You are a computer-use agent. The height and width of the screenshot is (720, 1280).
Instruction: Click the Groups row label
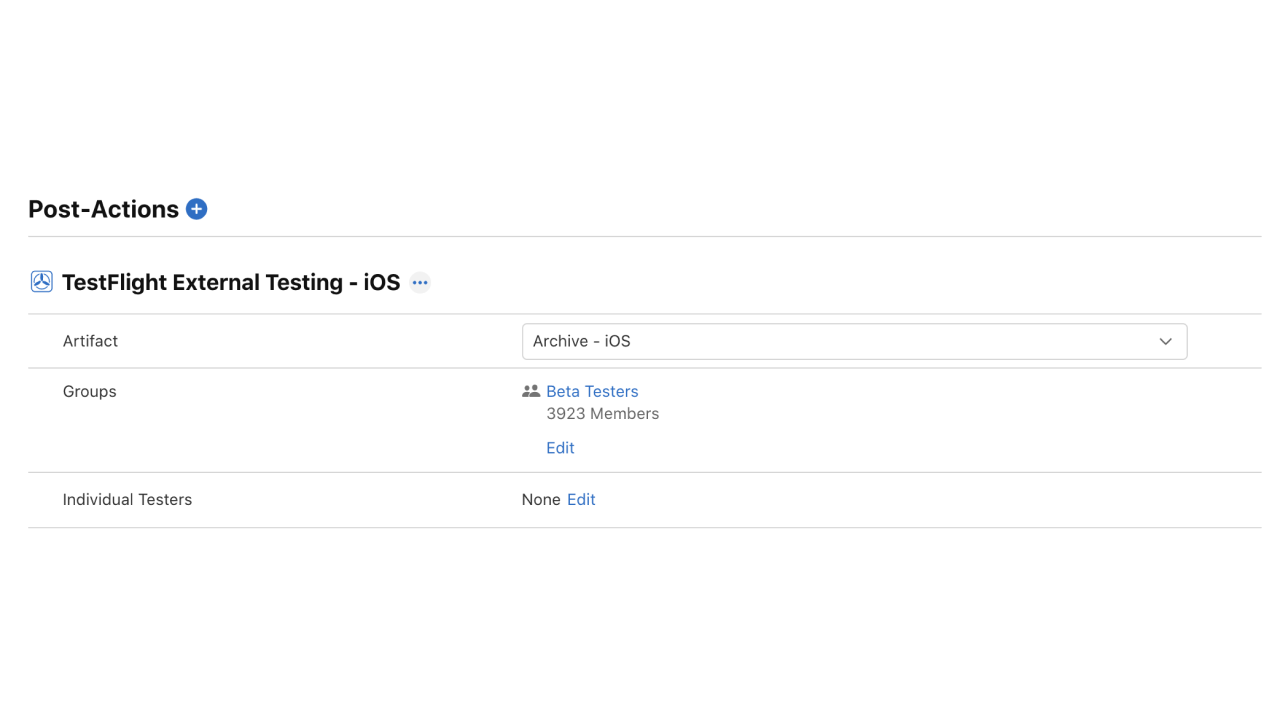(x=89, y=391)
